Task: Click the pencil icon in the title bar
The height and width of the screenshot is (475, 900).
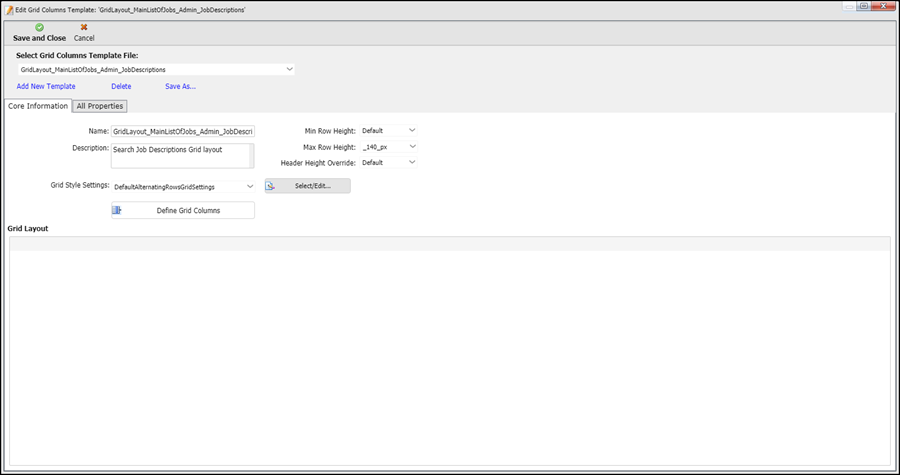Action: click(x=9, y=8)
